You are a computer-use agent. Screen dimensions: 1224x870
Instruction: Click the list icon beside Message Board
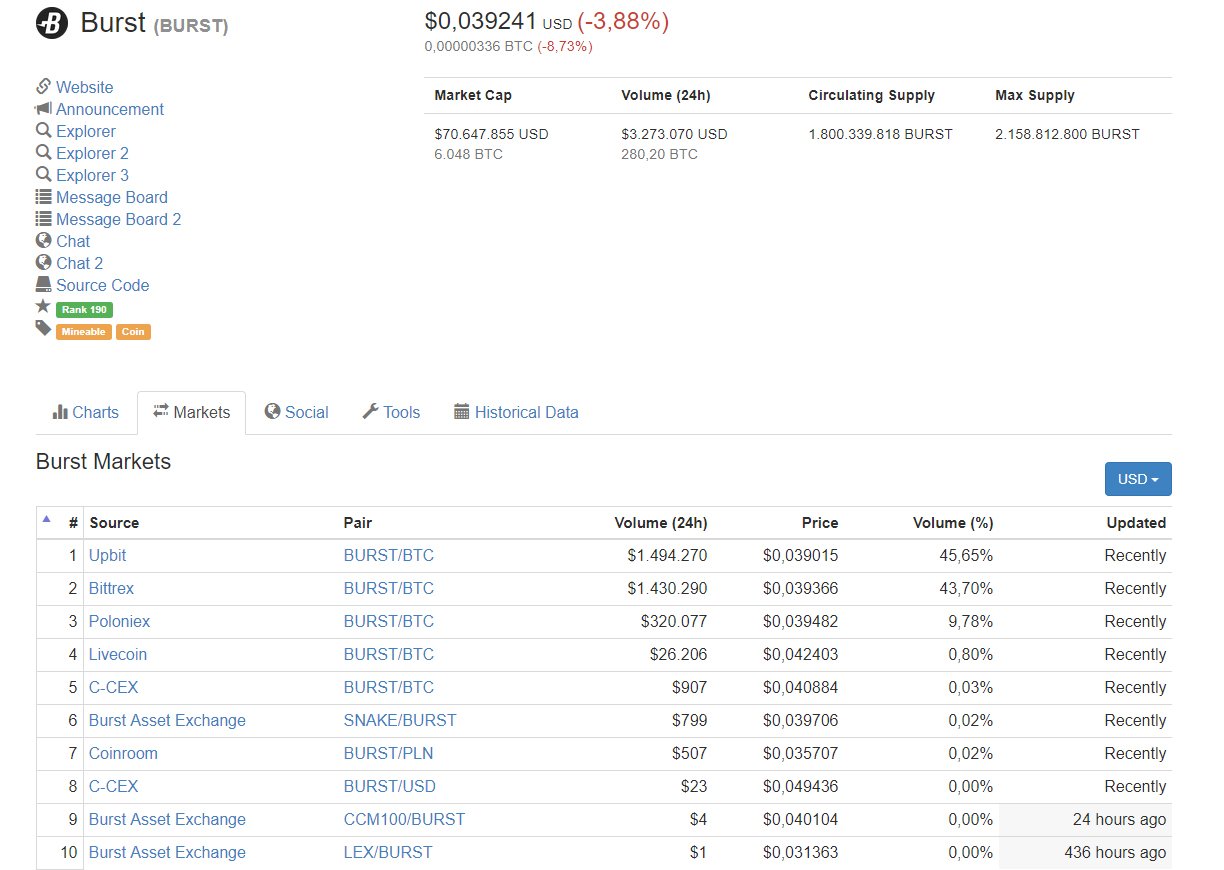43,196
